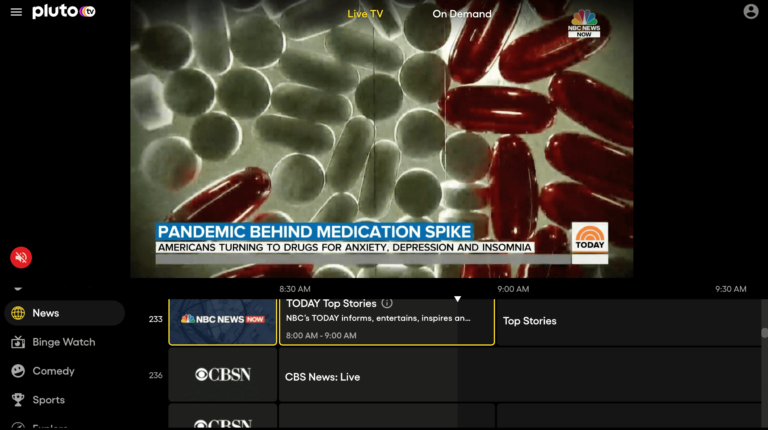The width and height of the screenshot is (768, 430).
Task: Click the Pluto TV logo
Action: coord(63,12)
